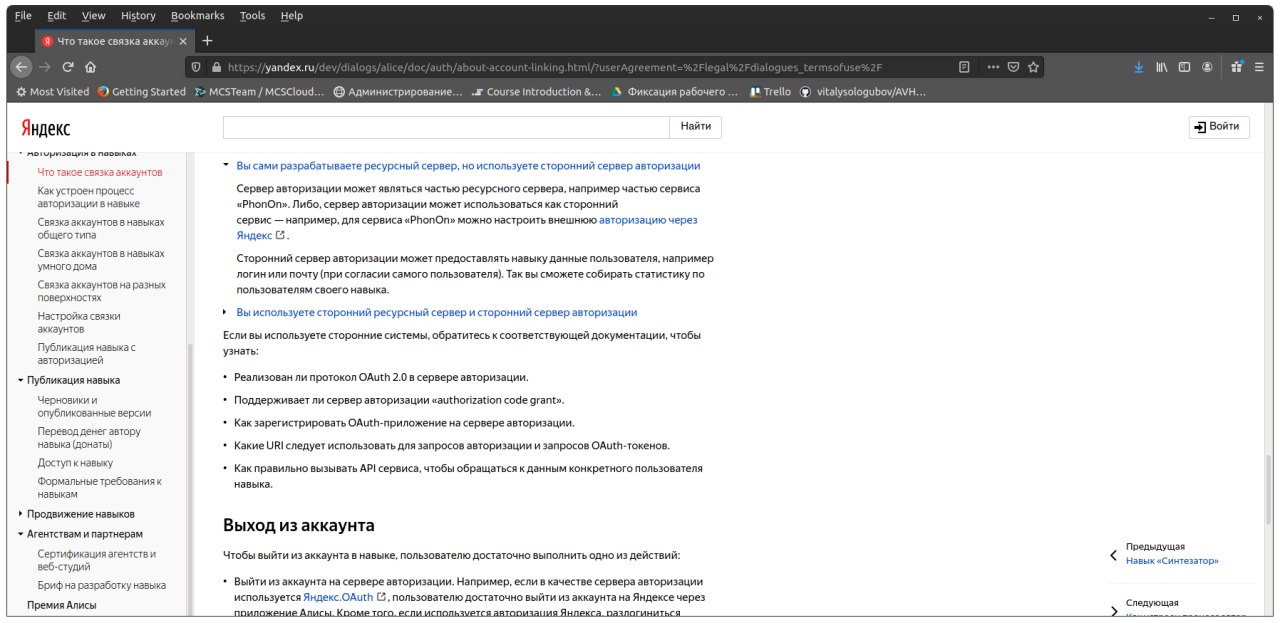The width and height of the screenshot is (1280, 623).
Task: Open a new browser tab
Action: [x=208, y=41]
